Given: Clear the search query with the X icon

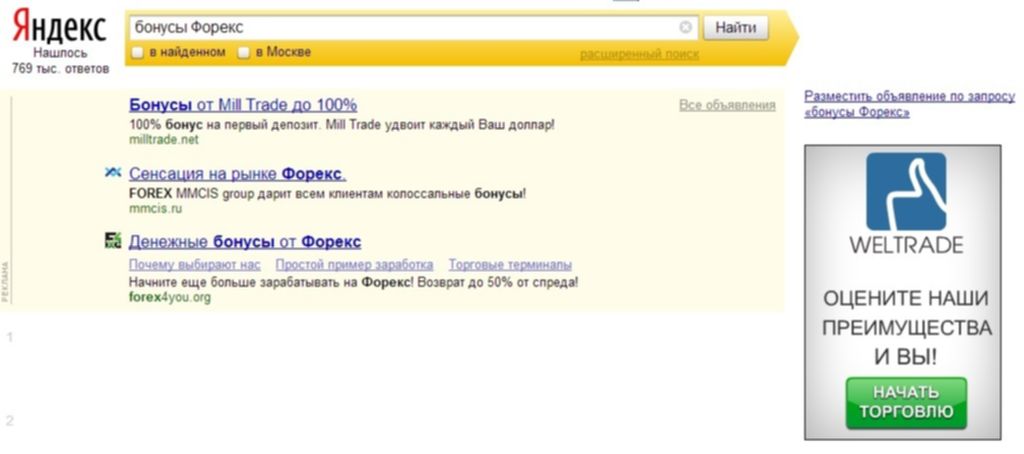Looking at the screenshot, I should pos(685,27).
